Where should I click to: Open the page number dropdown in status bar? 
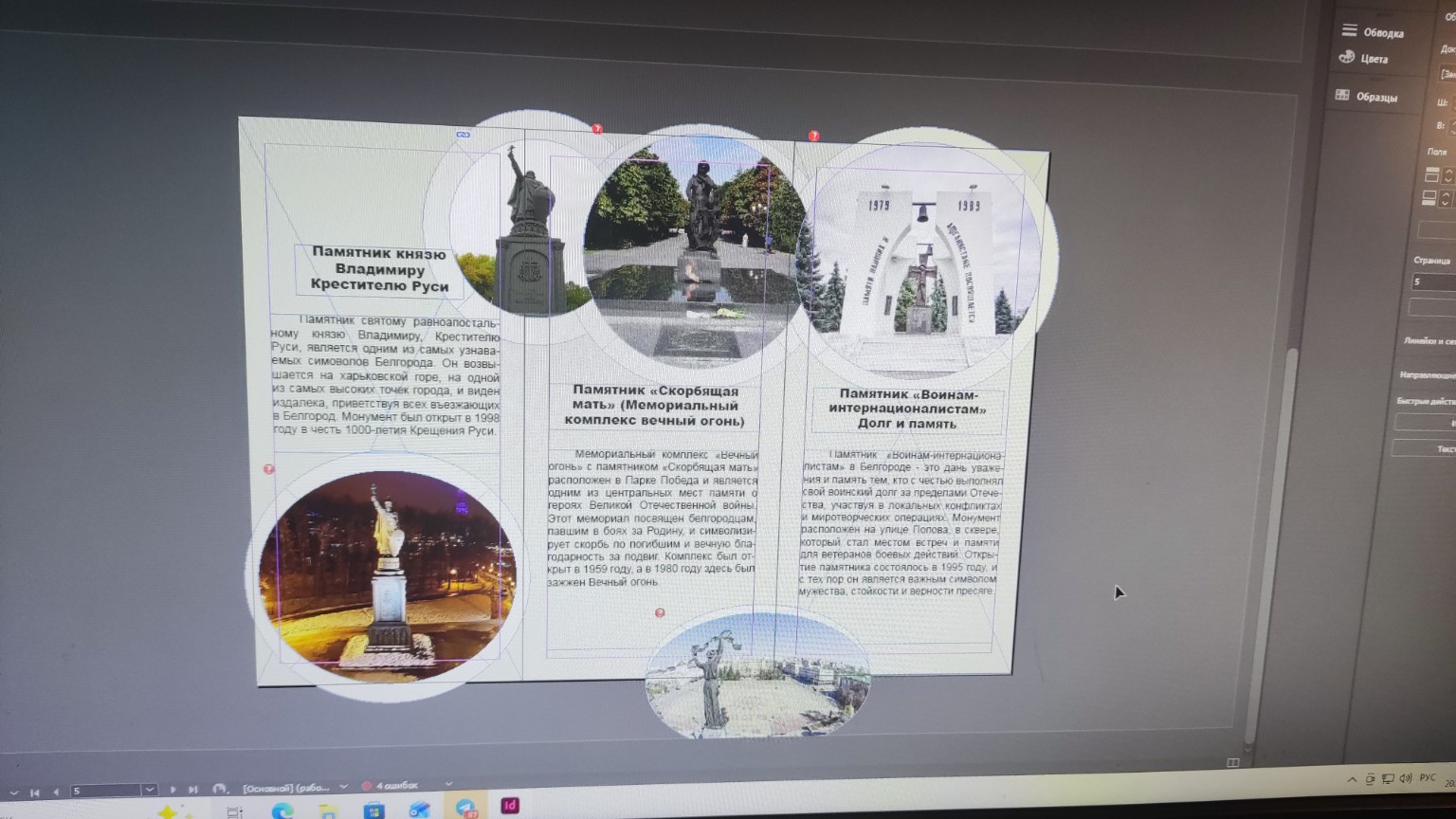tap(149, 790)
